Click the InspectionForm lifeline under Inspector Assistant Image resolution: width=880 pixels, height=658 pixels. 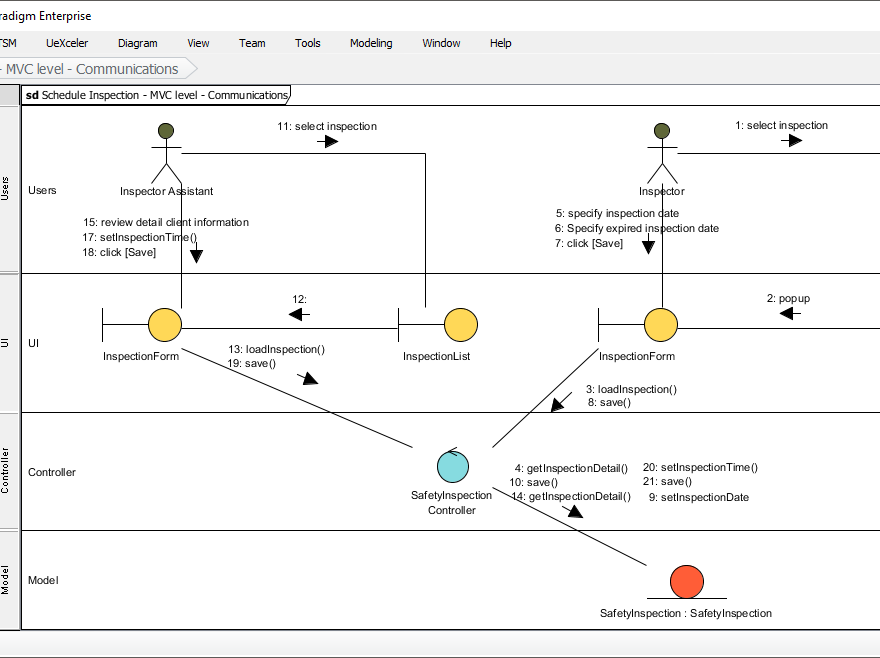[x=164, y=323]
